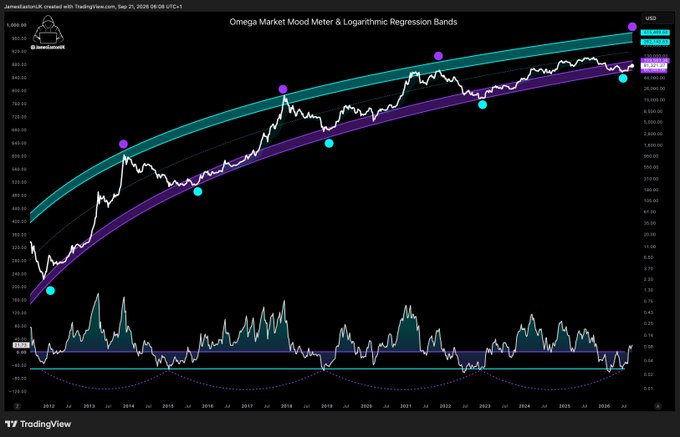
Task: Click the 2025 label on the time axis
Action: tap(564, 406)
